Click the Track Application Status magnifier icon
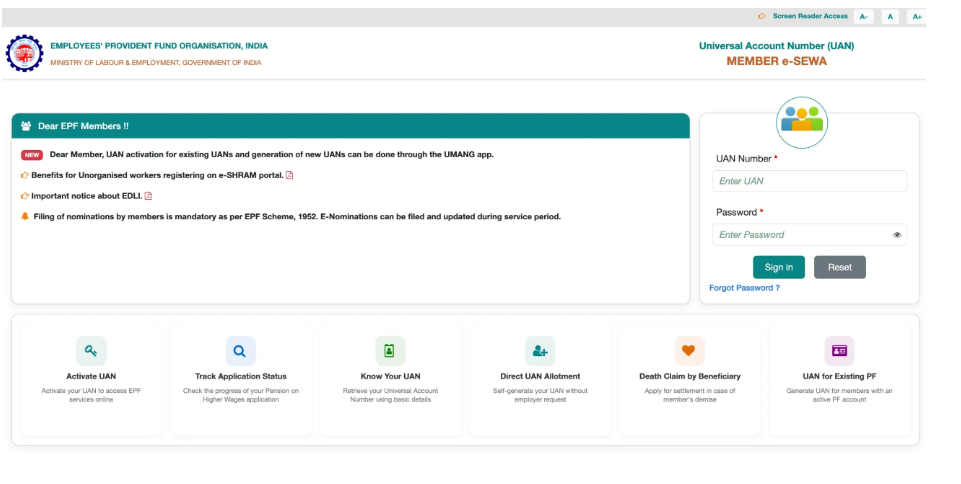Viewport: 961px width, 484px height. click(x=241, y=351)
